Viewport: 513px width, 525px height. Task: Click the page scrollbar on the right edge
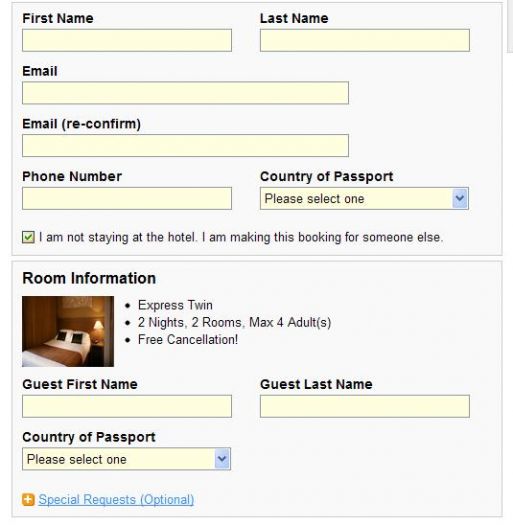(510, 26)
